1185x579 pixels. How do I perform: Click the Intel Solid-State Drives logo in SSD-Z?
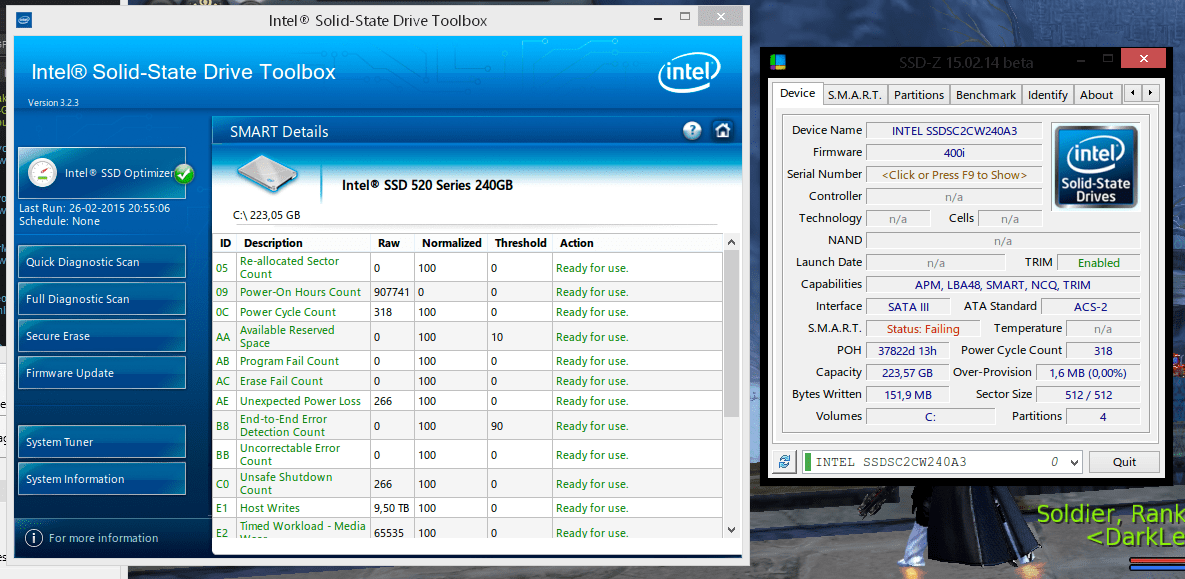pyautogui.click(x=1096, y=167)
